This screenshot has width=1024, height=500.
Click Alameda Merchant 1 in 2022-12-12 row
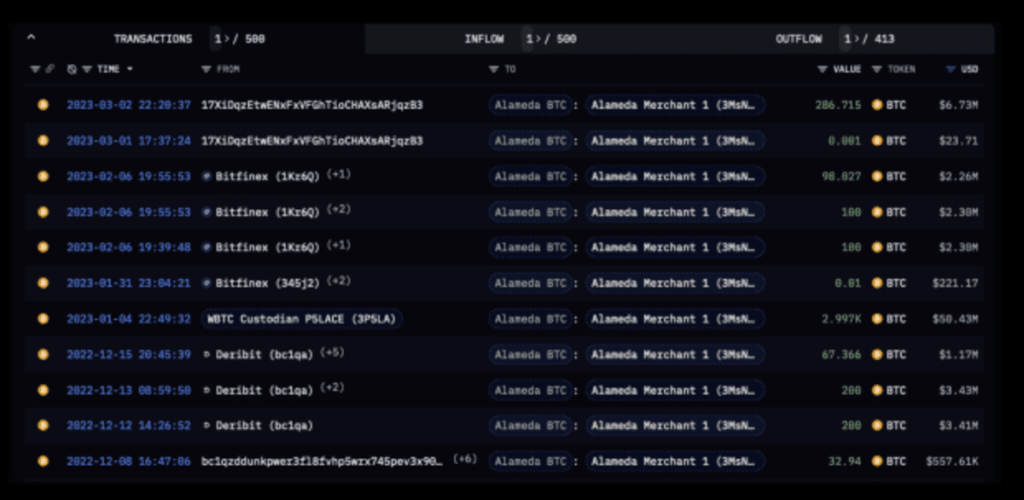pos(676,426)
